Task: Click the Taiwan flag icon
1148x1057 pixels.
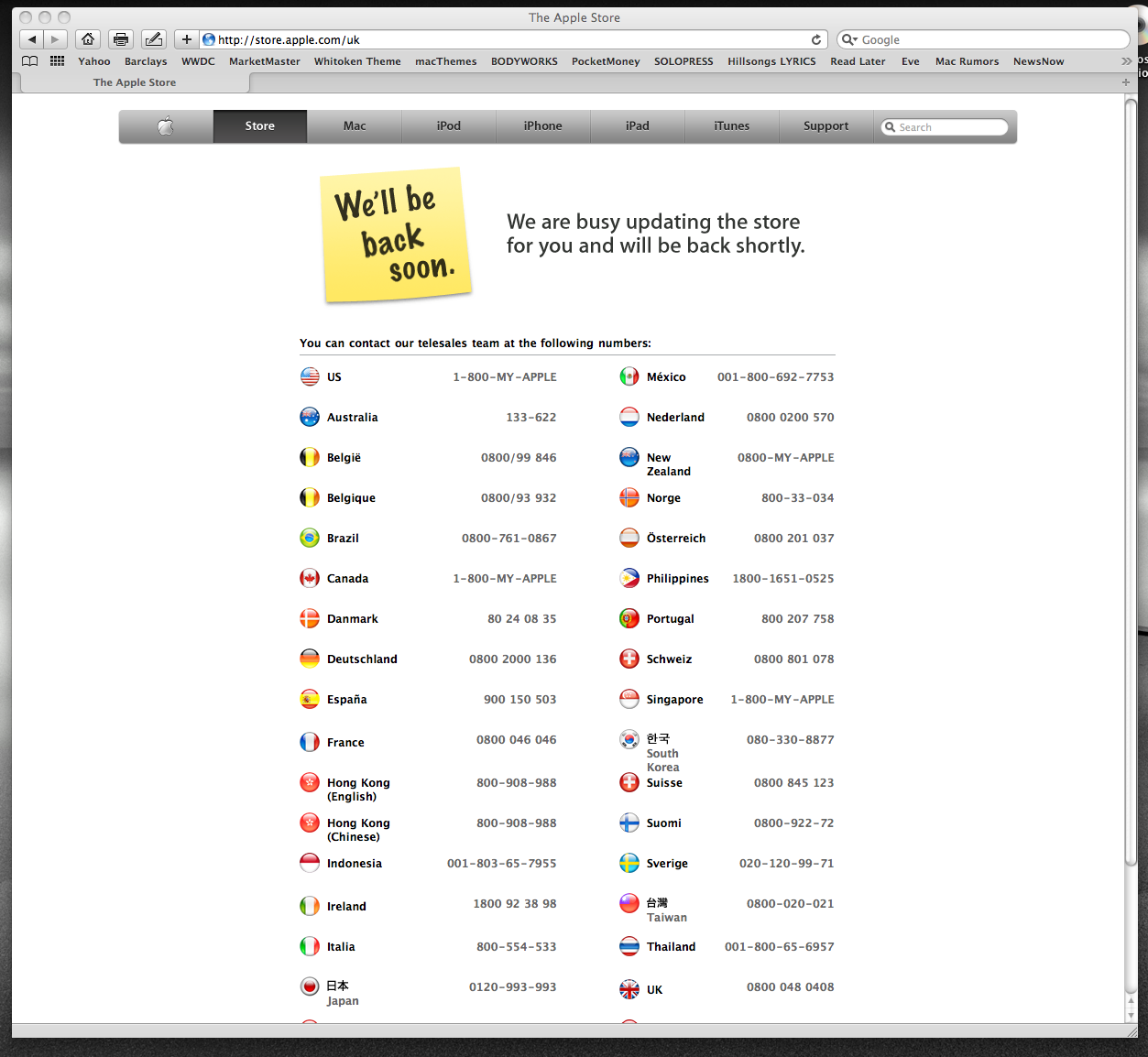Action: point(629,903)
